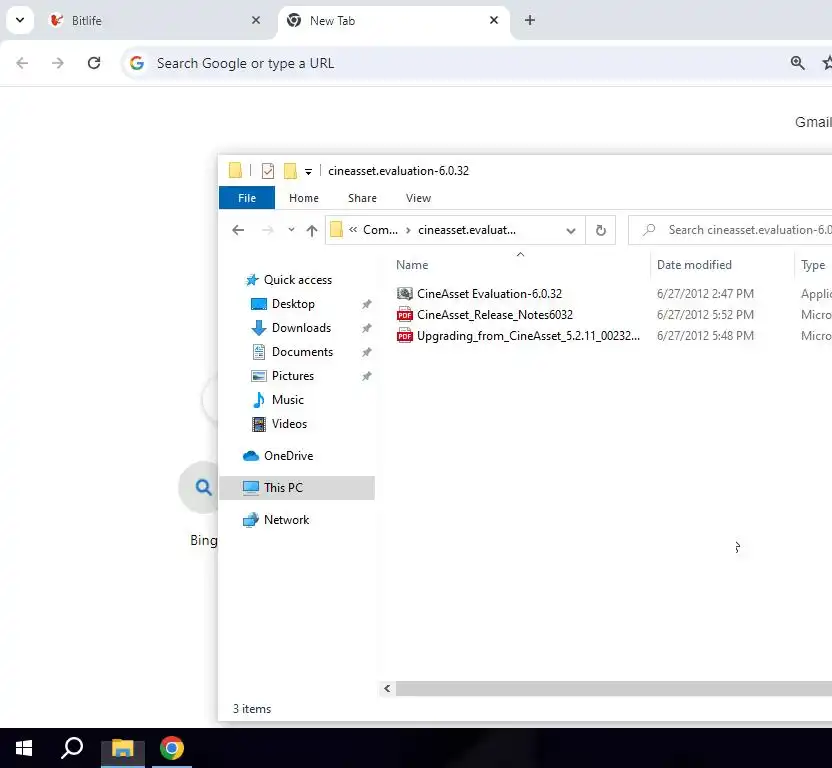Open a new Chrome tab
This screenshot has height=768, width=832.
(x=530, y=20)
